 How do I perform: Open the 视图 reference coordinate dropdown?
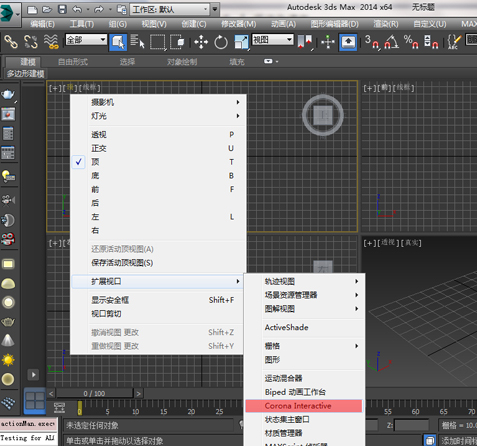273,40
